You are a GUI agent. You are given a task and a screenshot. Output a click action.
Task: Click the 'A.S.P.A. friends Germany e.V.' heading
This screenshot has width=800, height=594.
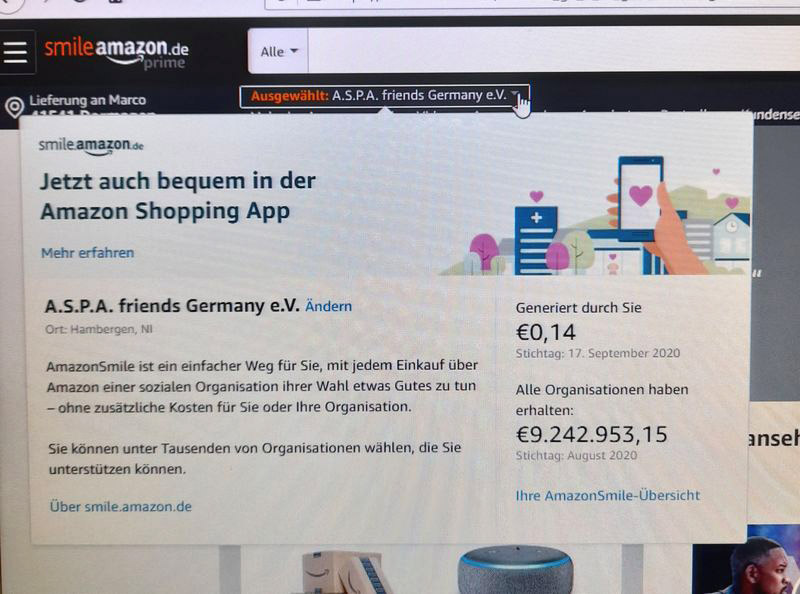click(172, 306)
